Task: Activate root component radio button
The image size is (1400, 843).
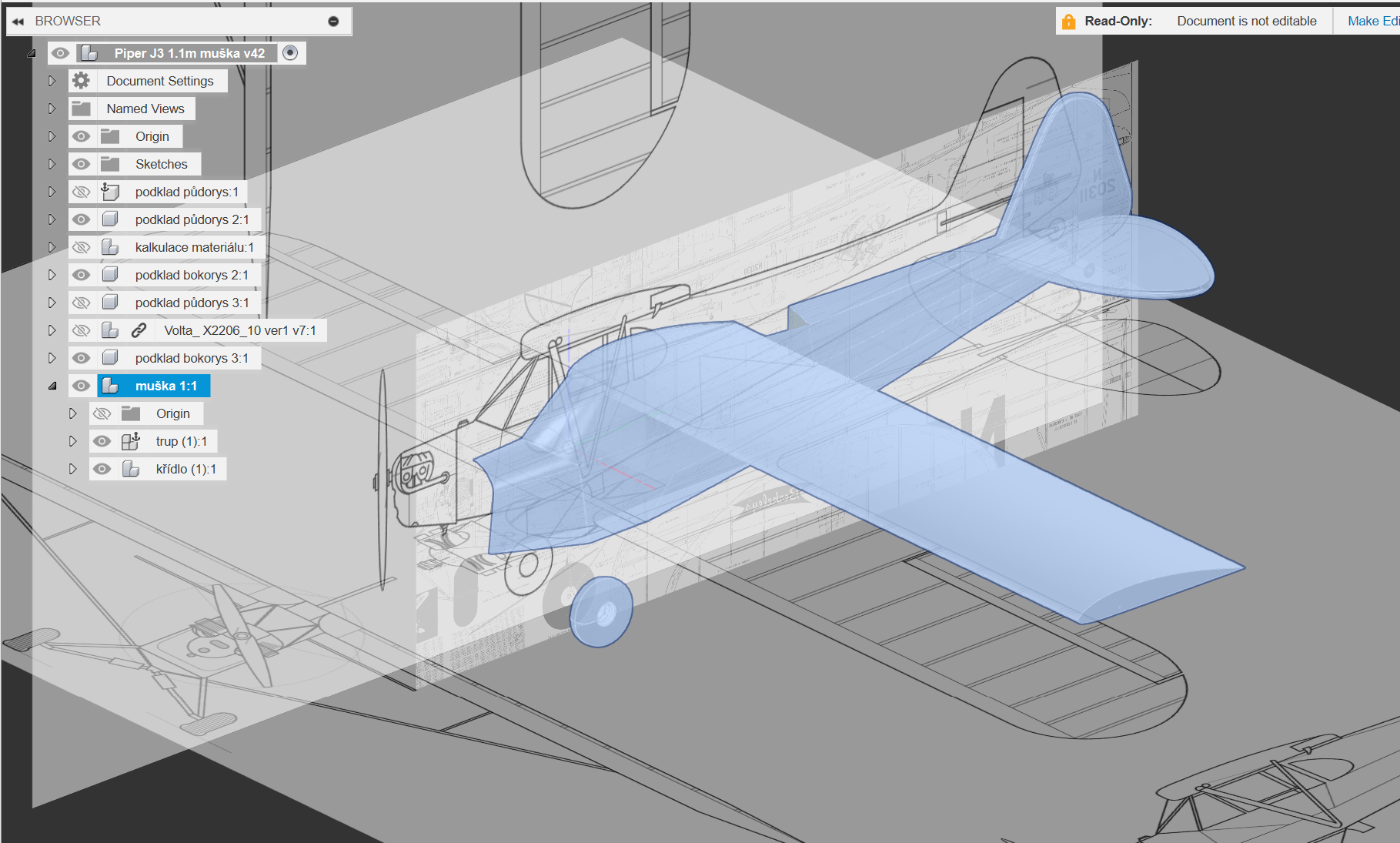Action: 290,53
